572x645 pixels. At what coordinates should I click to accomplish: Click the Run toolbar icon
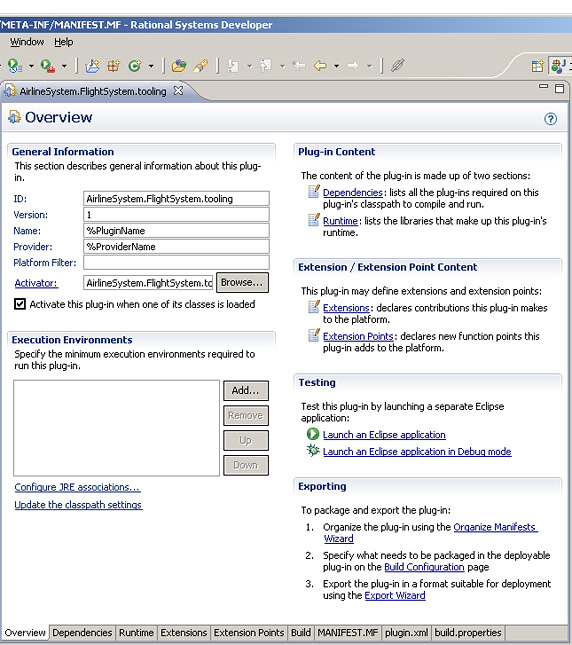(15, 65)
